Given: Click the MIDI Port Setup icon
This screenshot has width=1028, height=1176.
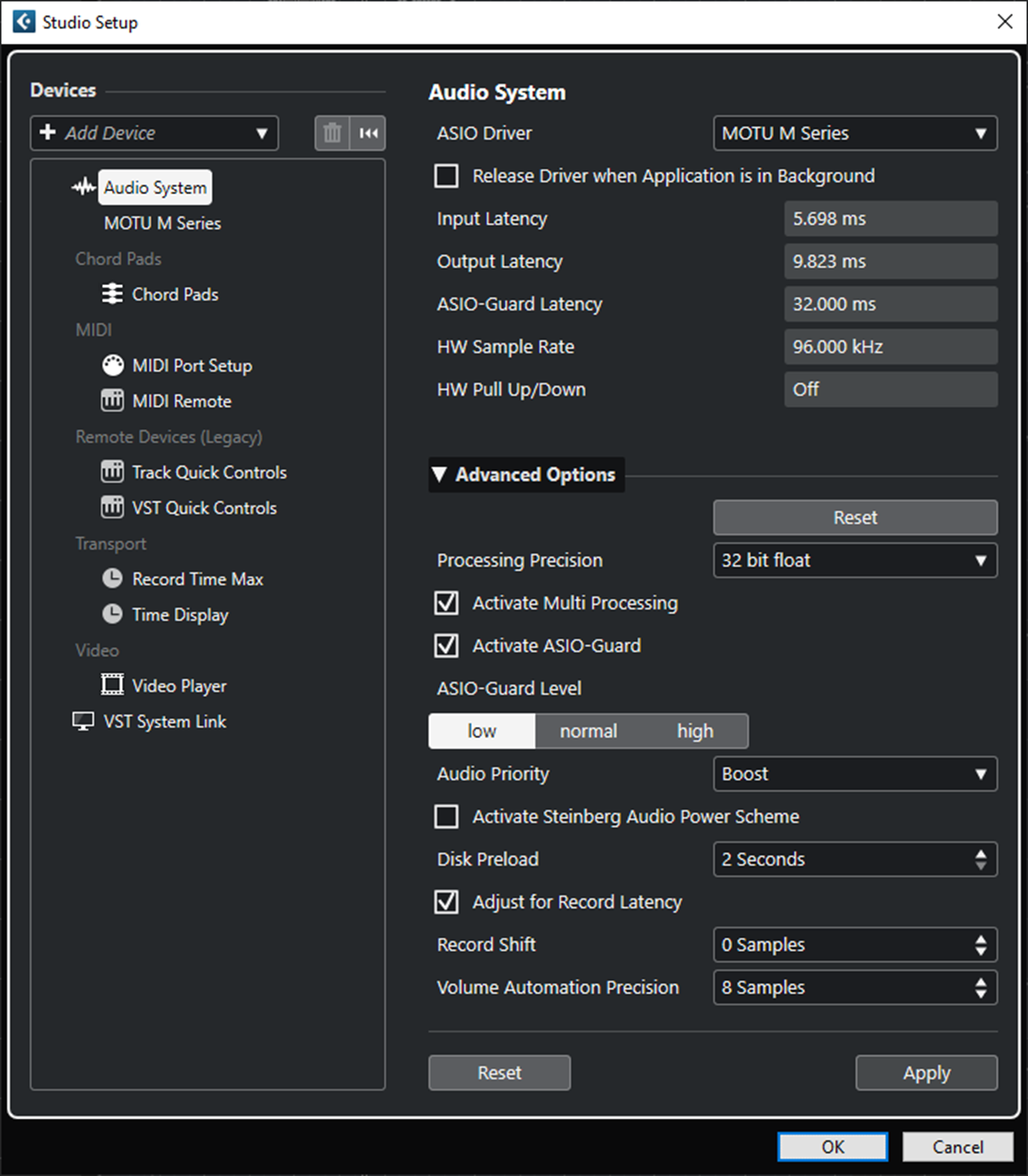Looking at the screenshot, I should (x=112, y=365).
